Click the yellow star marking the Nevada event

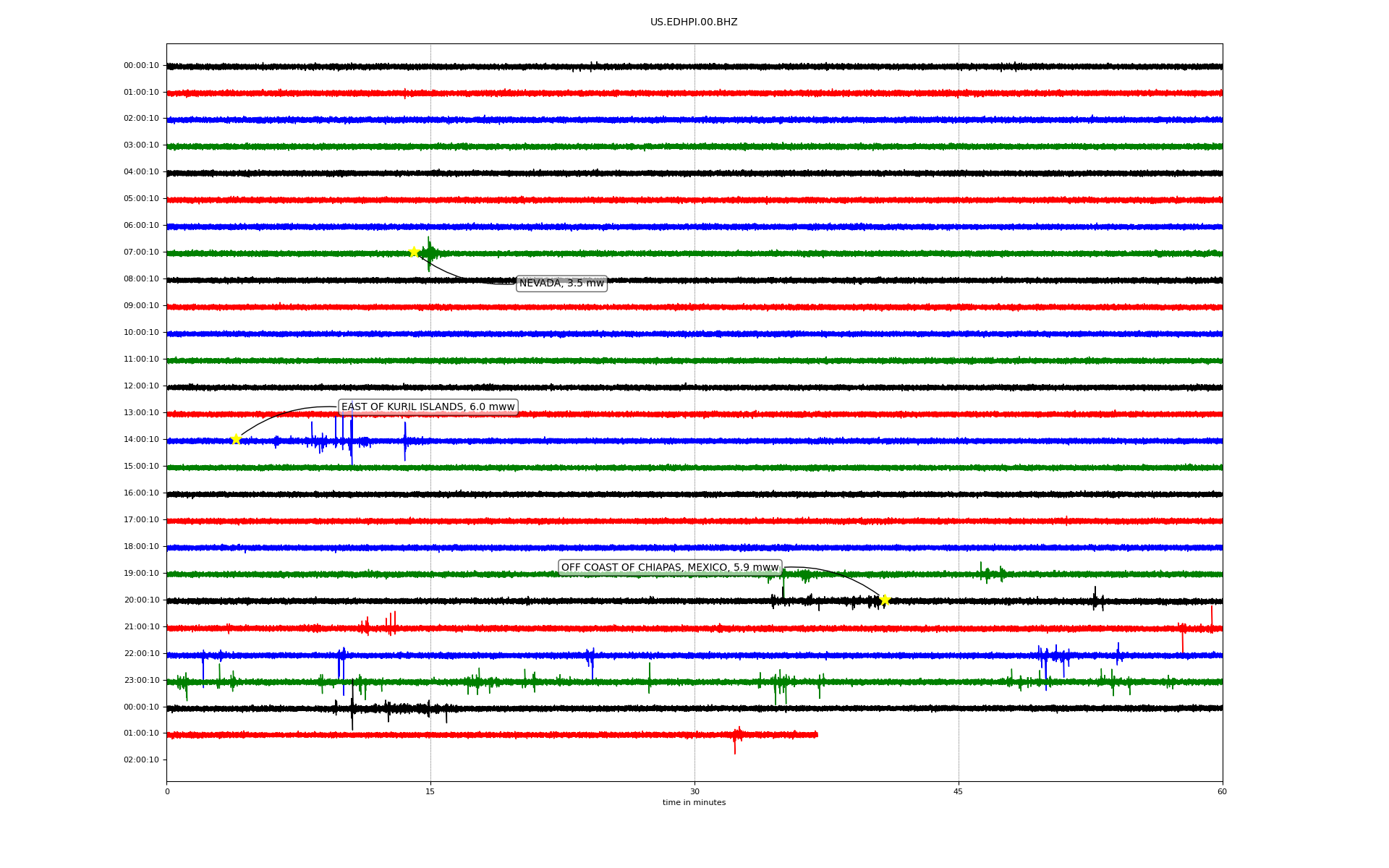[414, 252]
